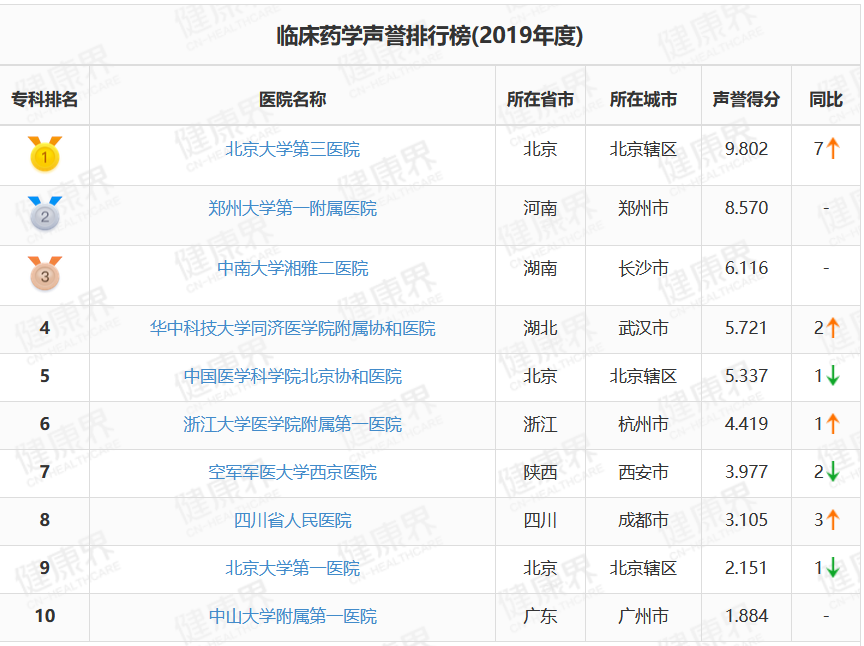This screenshot has height=646, width=864.
Task: Click the province cell 浙江
Action: (x=540, y=424)
